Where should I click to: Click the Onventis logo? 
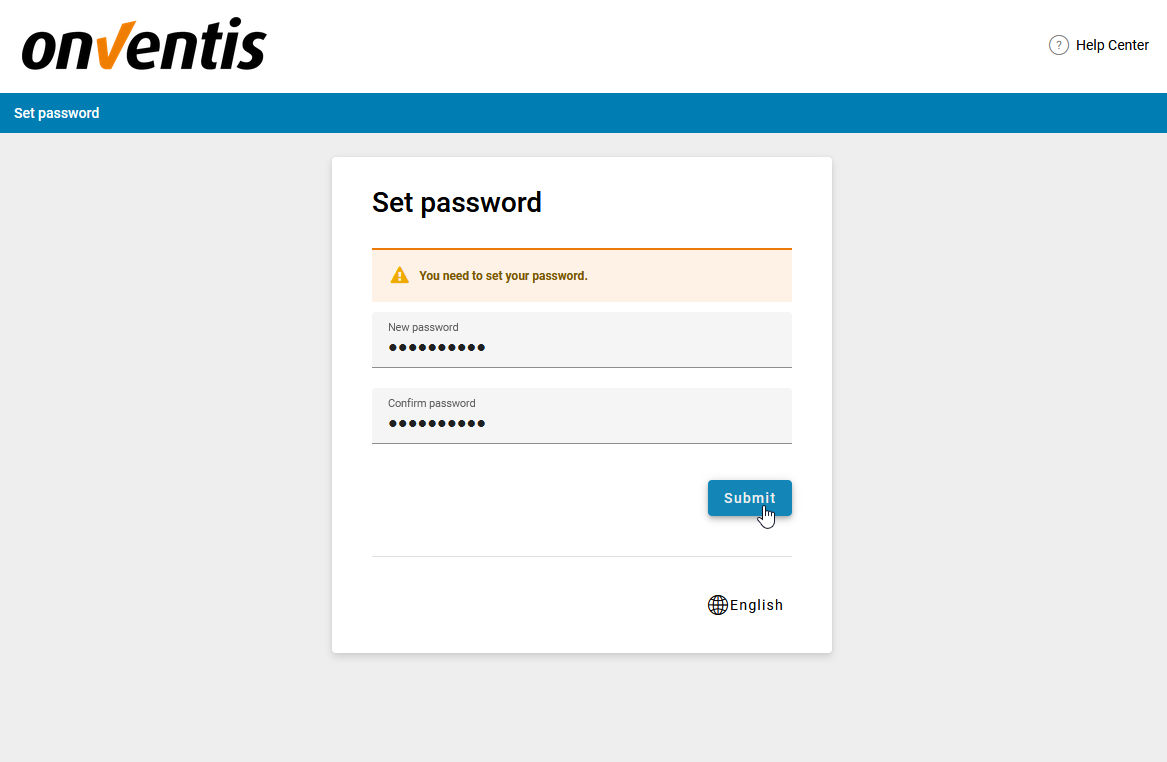point(143,44)
